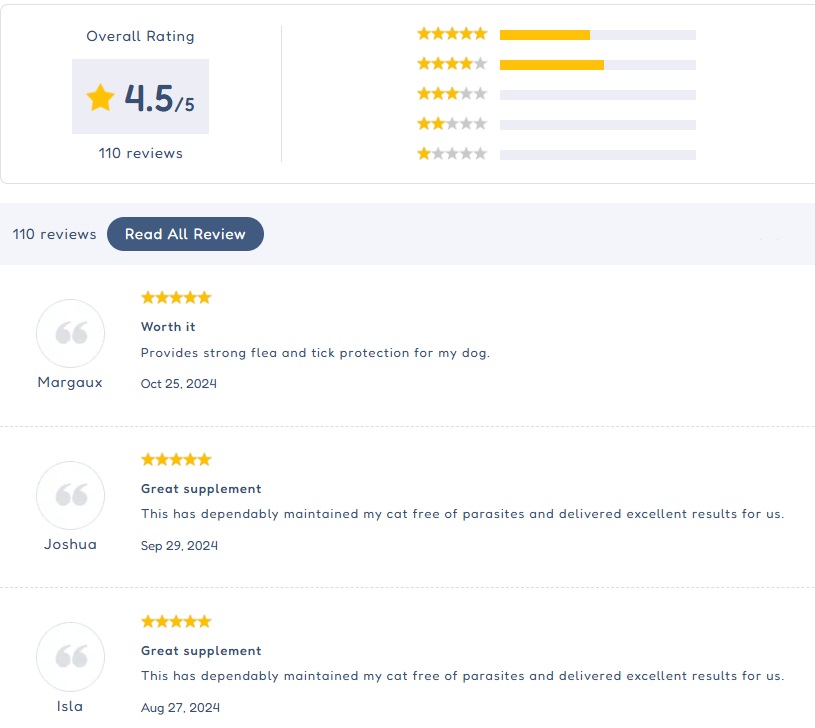The image size is (815, 728).
Task: Click the large star beside 4.5 rating
Action: (100, 97)
